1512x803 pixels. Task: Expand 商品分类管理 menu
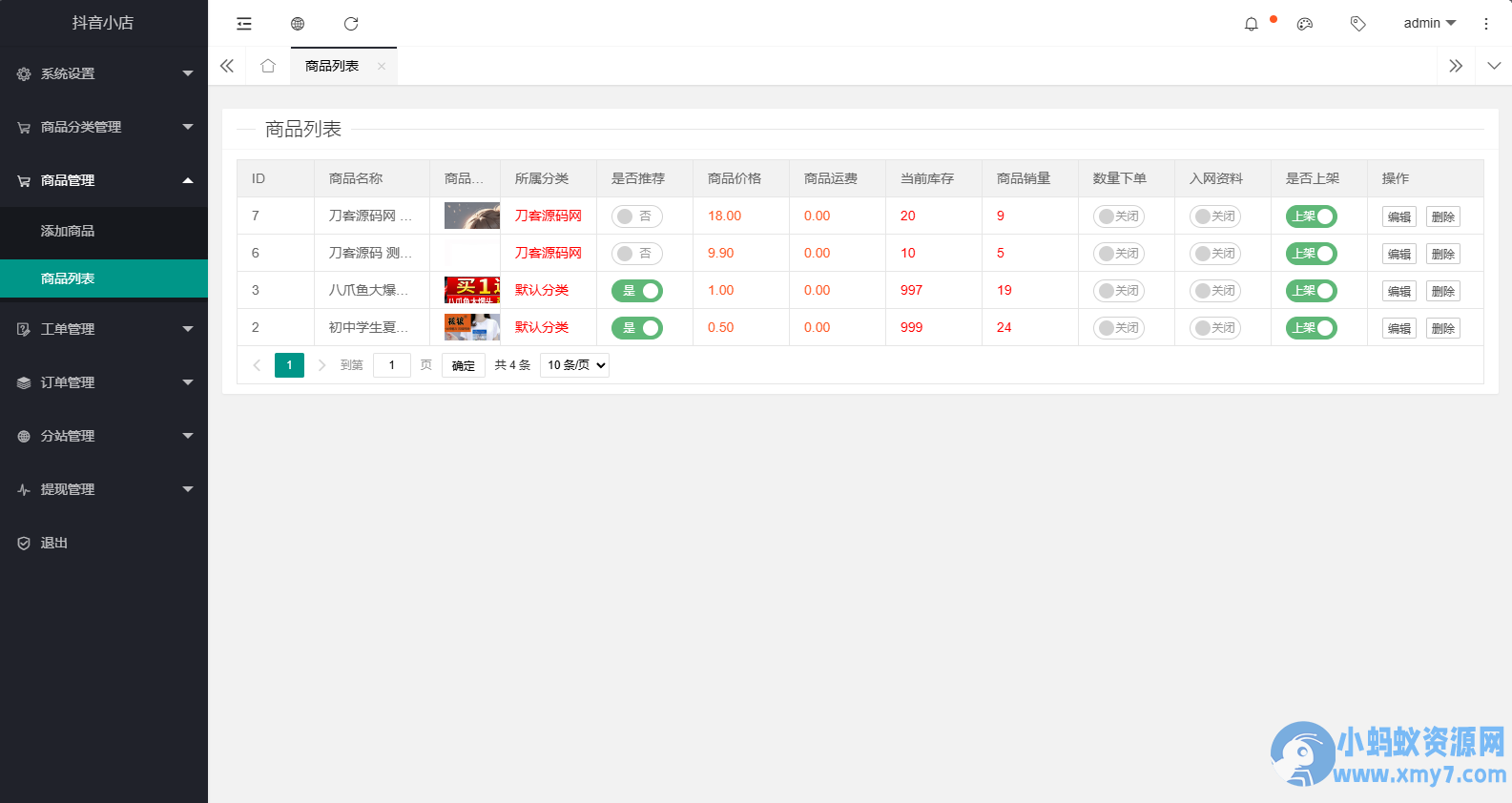tap(104, 127)
